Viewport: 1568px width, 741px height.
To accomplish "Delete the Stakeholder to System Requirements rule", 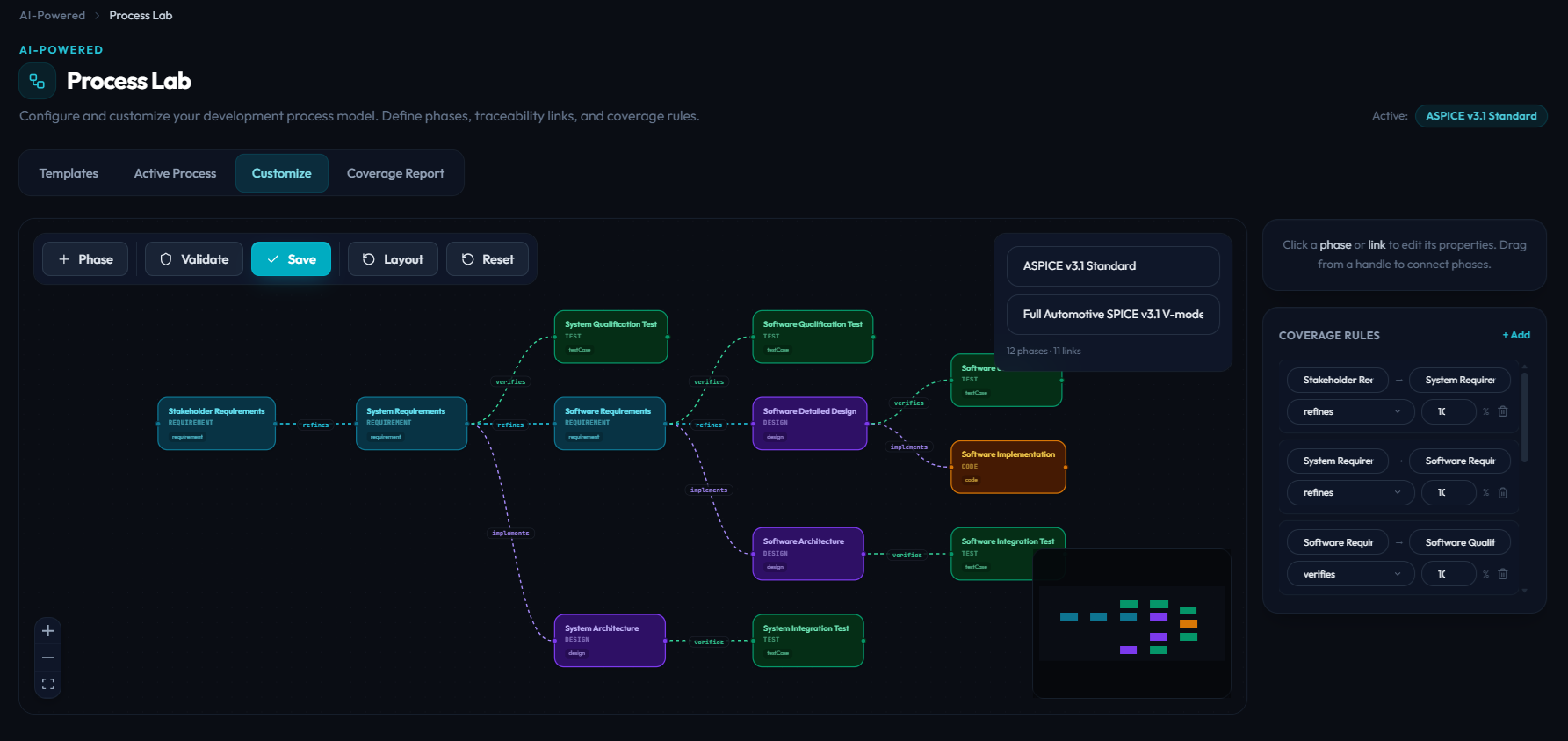I will click(1503, 411).
